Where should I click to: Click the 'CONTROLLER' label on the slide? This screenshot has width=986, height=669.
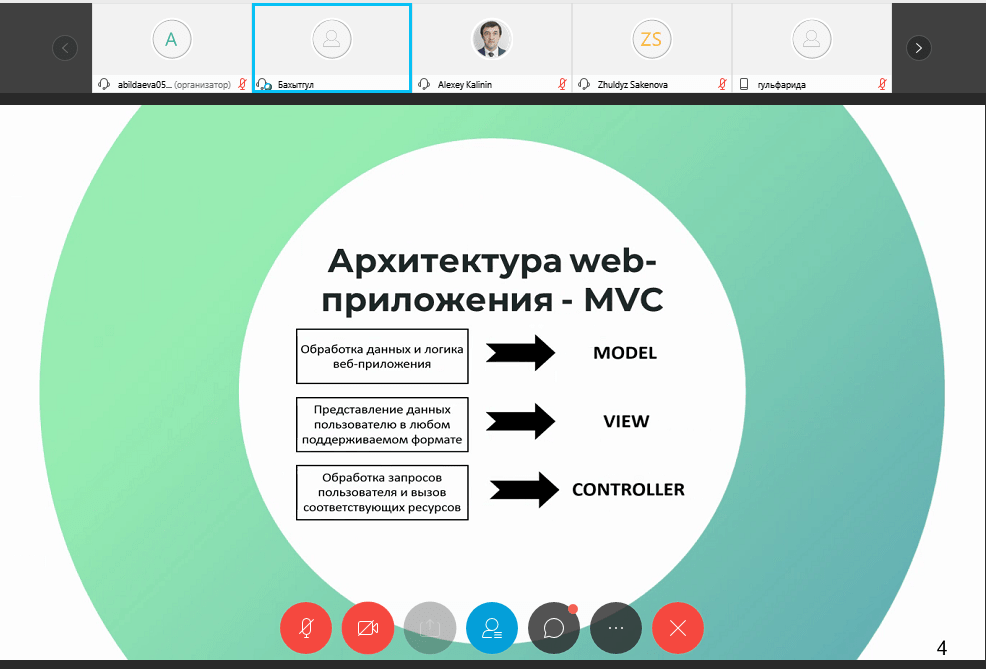pyautogui.click(x=628, y=489)
